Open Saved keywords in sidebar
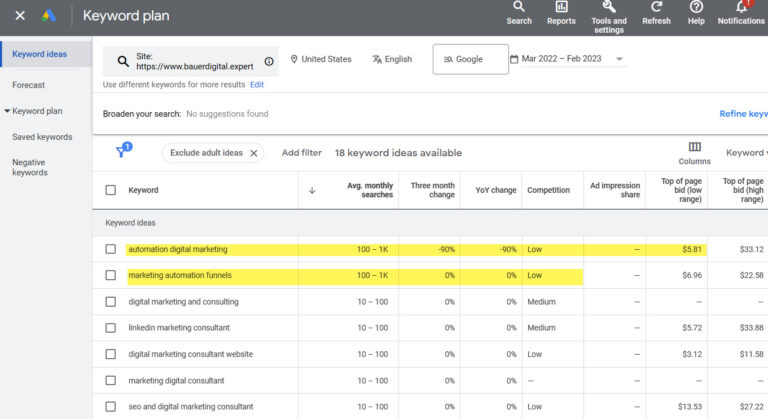The width and height of the screenshot is (768, 419). 42,137
